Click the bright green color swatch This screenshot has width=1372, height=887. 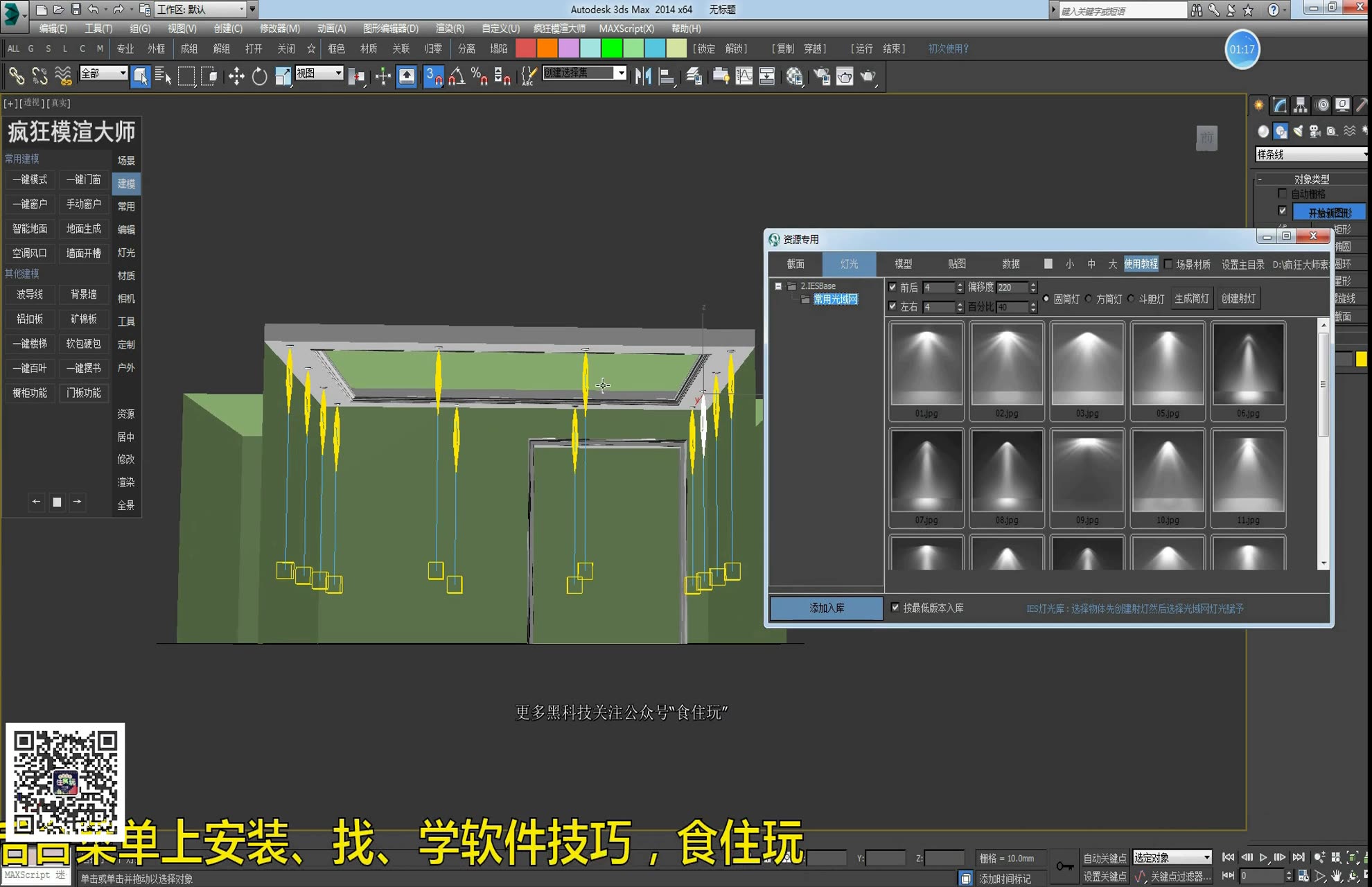click(611, 49)
